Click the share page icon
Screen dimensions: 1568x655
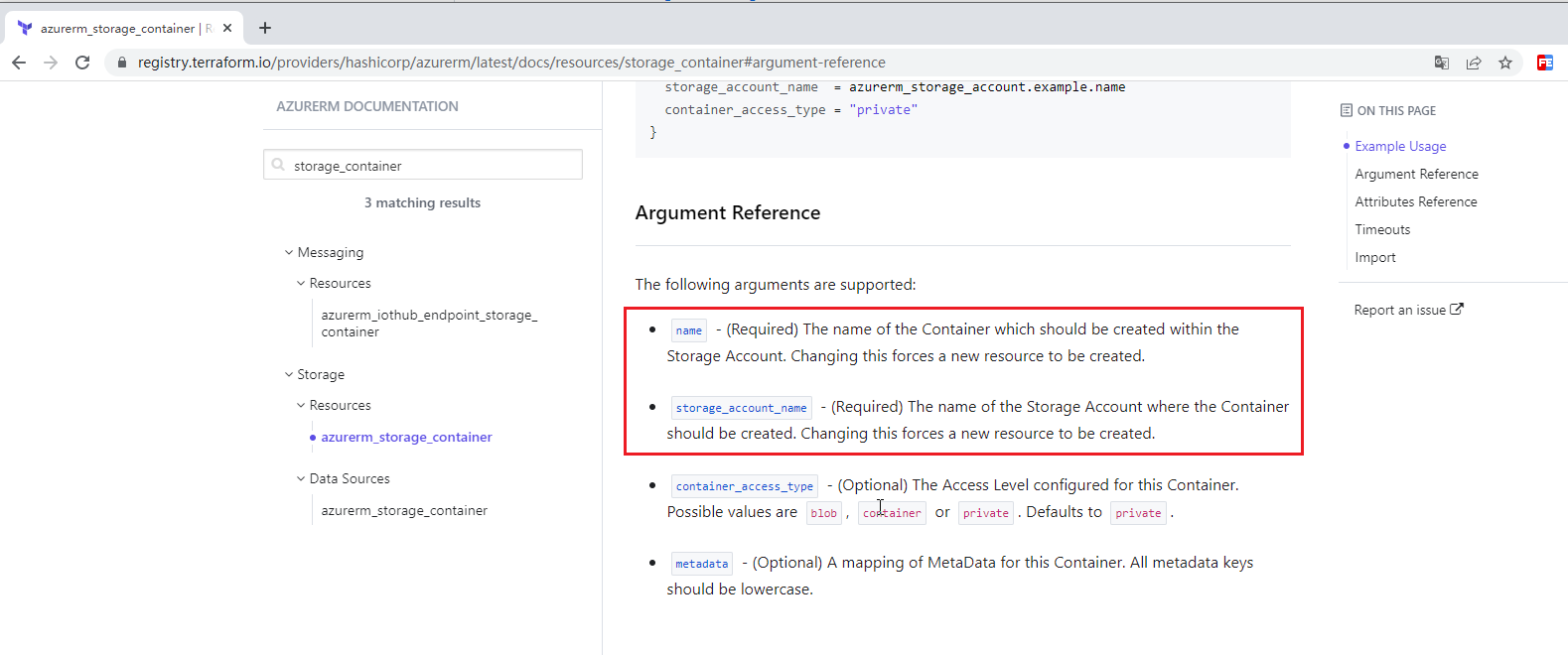click(x=1474, y=63)
